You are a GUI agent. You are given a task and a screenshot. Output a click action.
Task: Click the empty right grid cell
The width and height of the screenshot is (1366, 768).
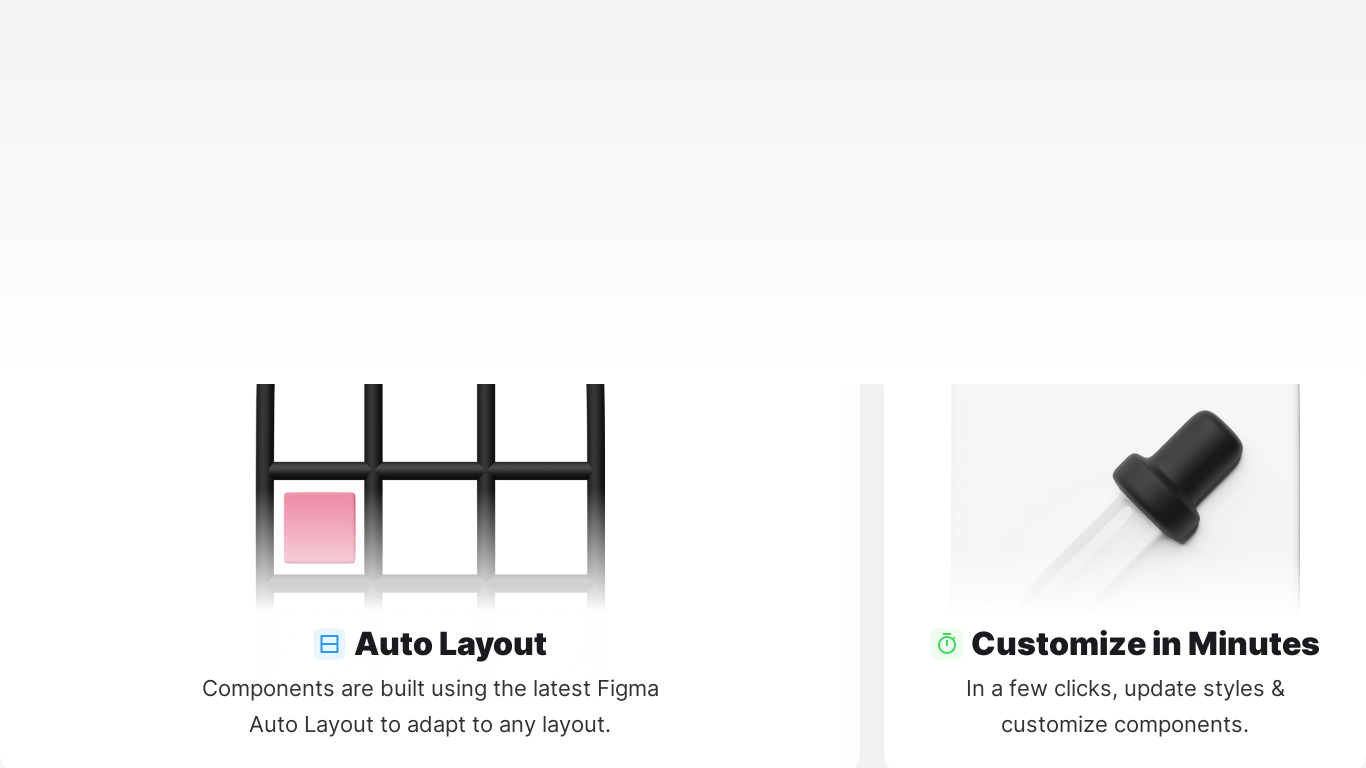pos(540,526)
